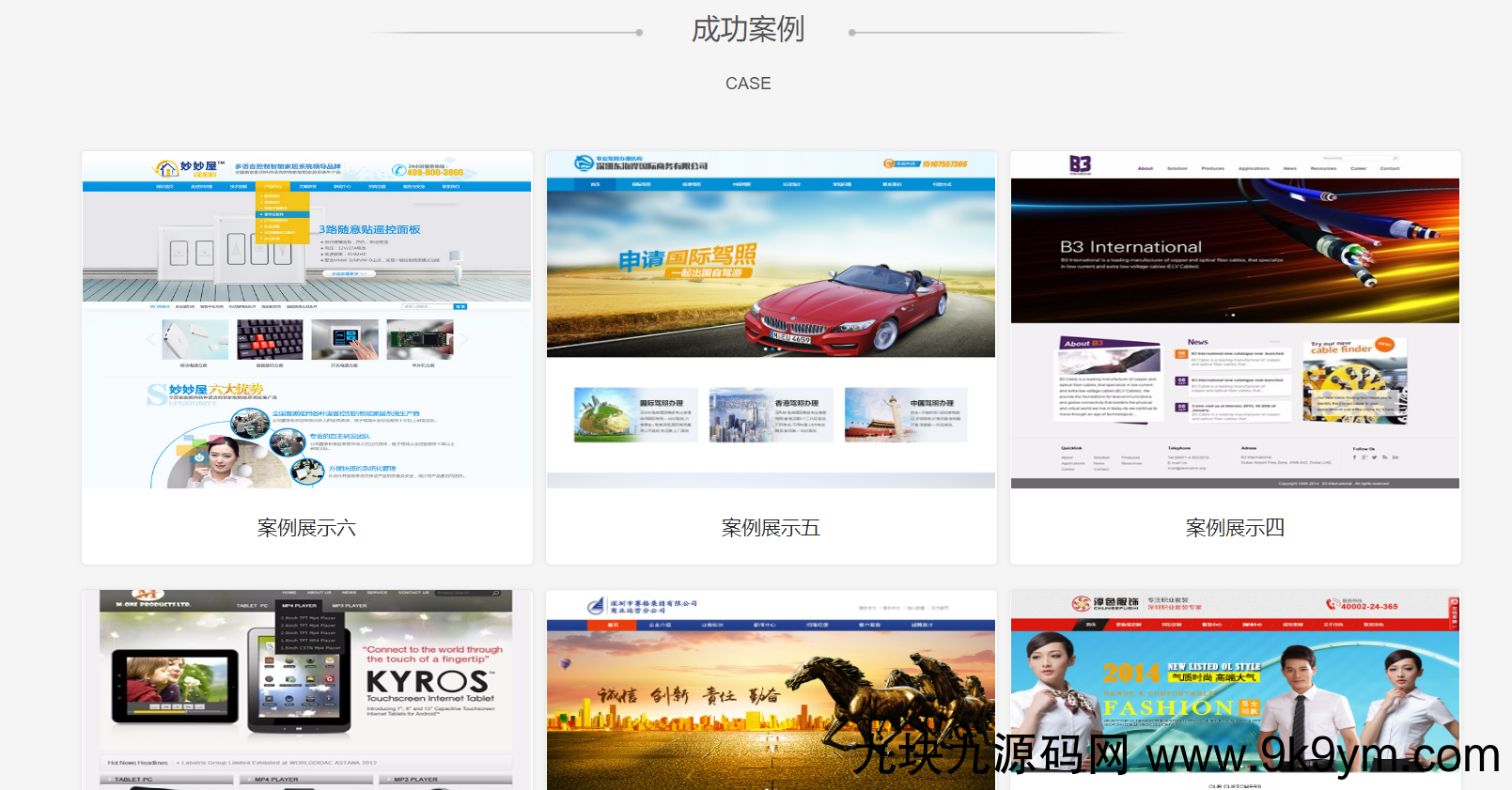Open the yellow dropdown menu in case six
1512x790 pixels.
coord(282,214)
